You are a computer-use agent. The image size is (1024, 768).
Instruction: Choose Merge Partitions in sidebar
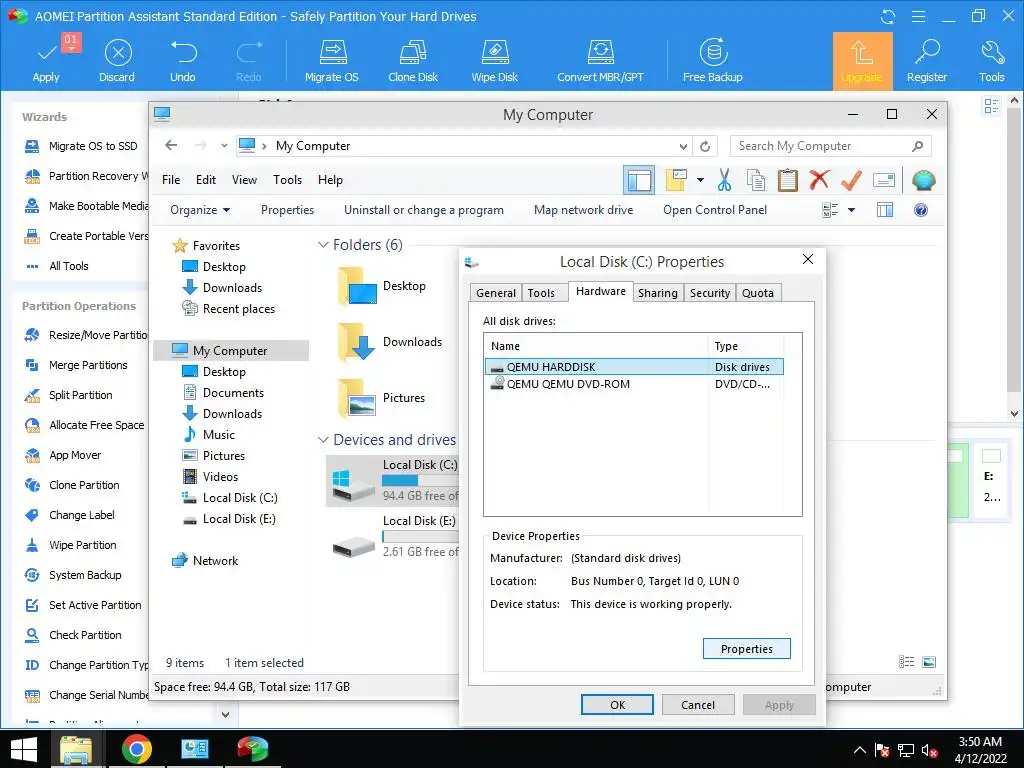coord(76,365)
